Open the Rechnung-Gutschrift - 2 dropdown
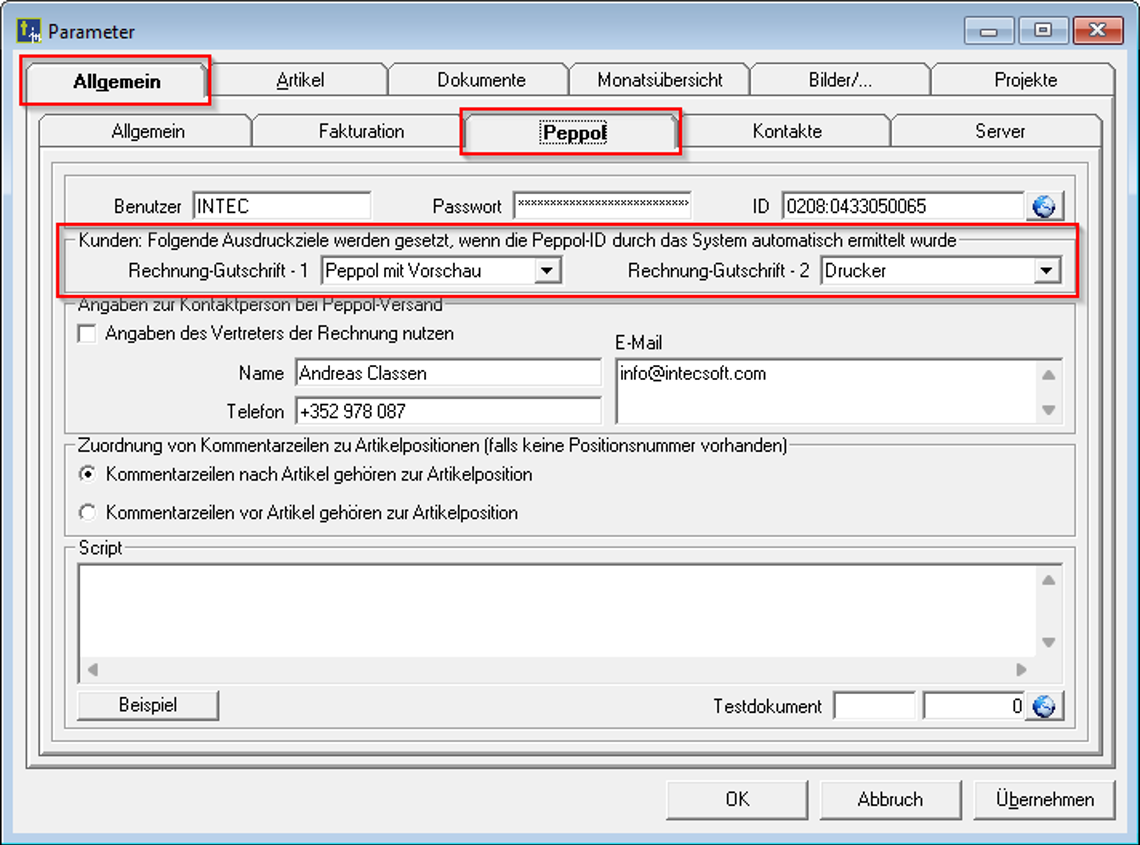 point(1046,270)
